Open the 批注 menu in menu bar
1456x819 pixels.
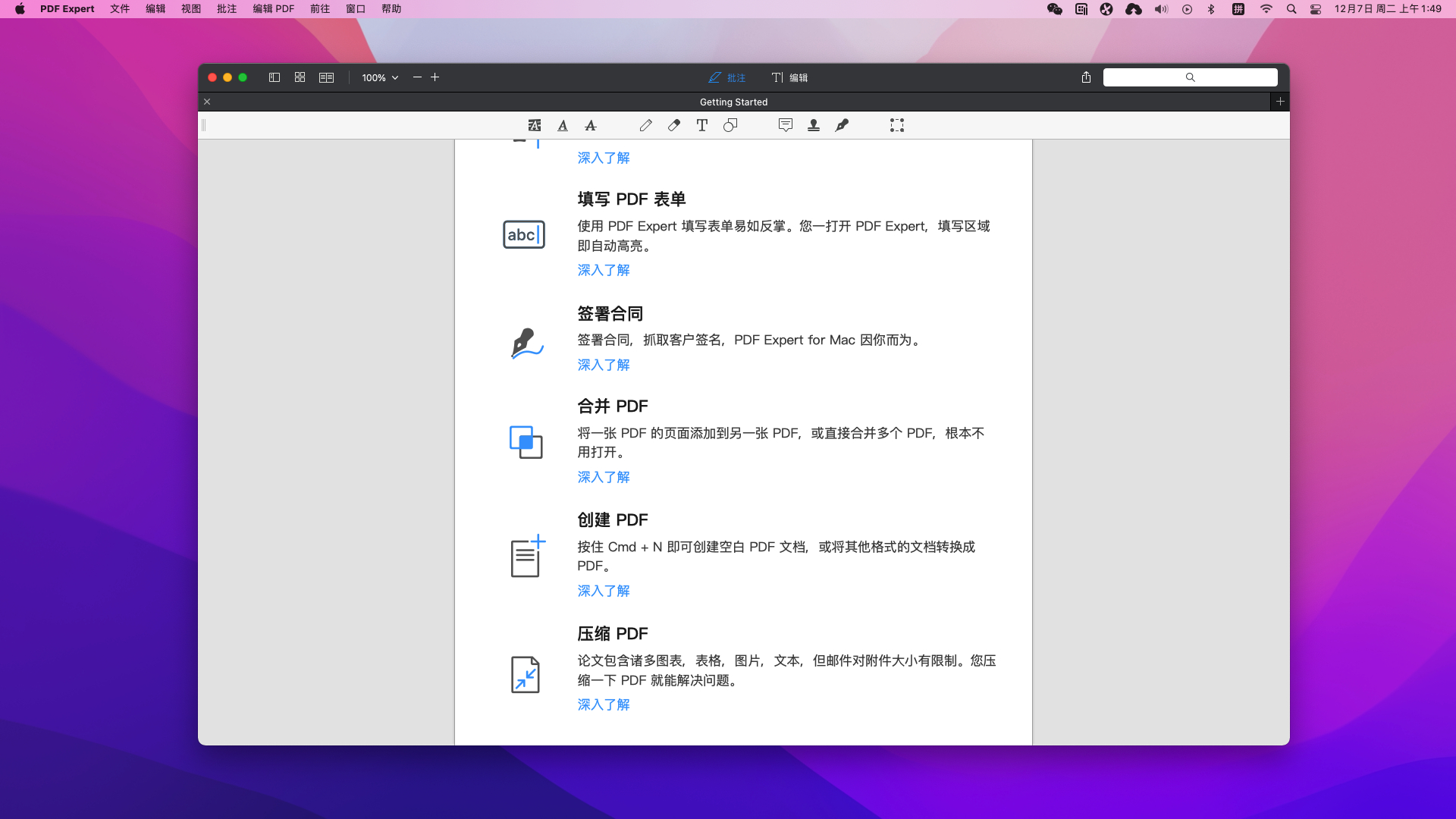click(x=226, y=8)
